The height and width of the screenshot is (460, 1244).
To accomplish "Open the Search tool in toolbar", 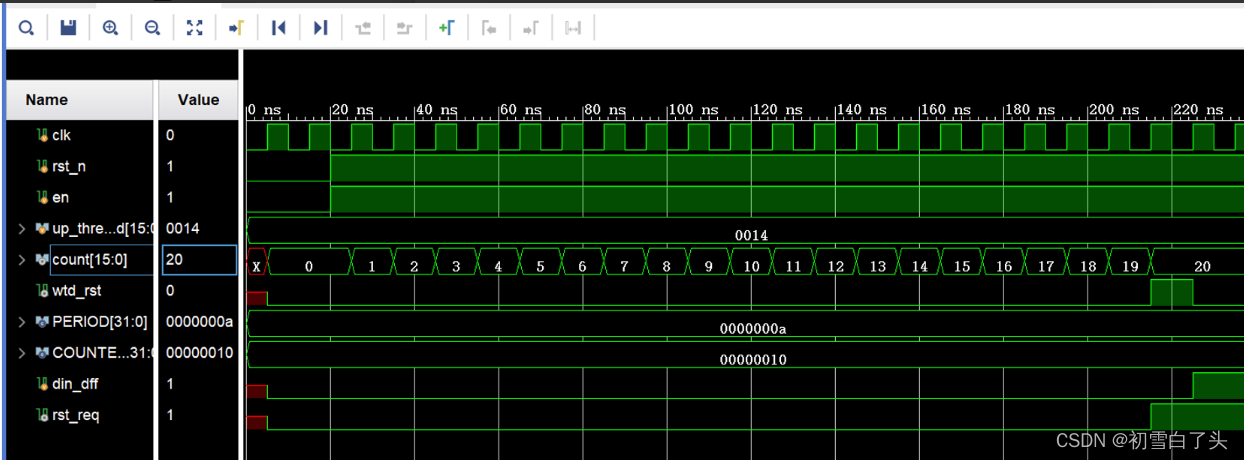I will click(x=26, y=28).
